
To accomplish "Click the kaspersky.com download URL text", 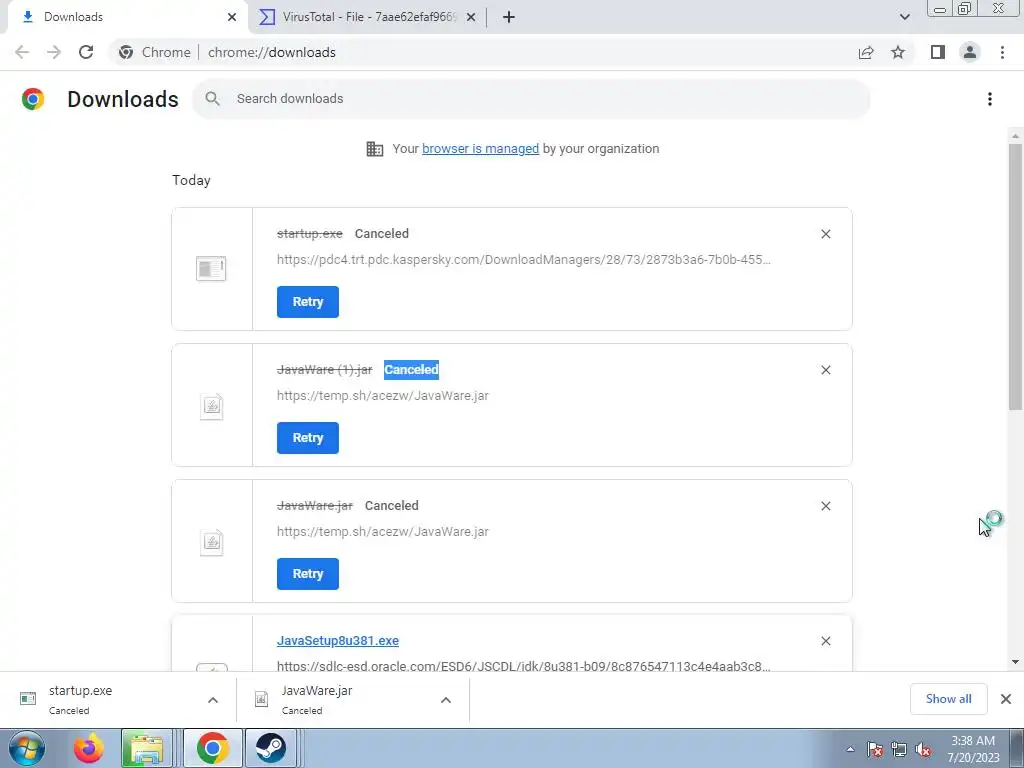I will [x=524, y=260].
